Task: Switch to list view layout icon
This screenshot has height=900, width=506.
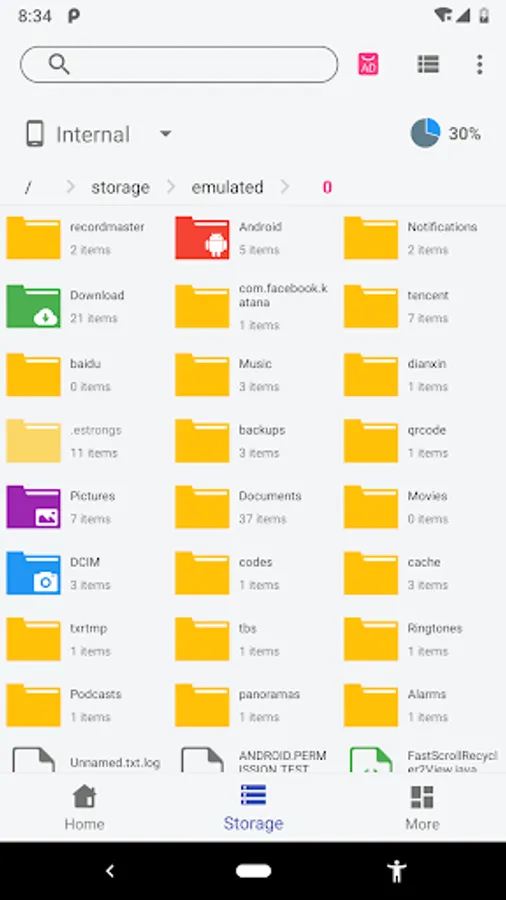Action: coord(428,64)
